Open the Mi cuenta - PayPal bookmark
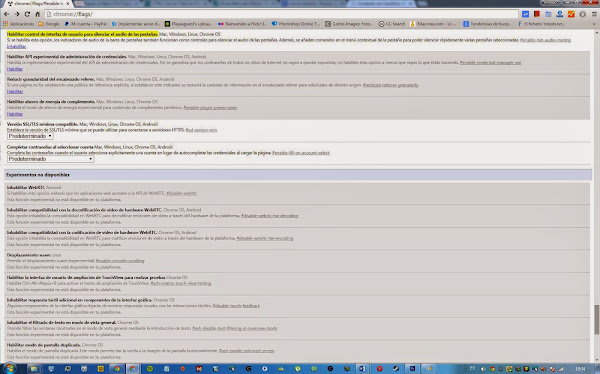This screenshot has width=600, height=374. coord(86,24)
